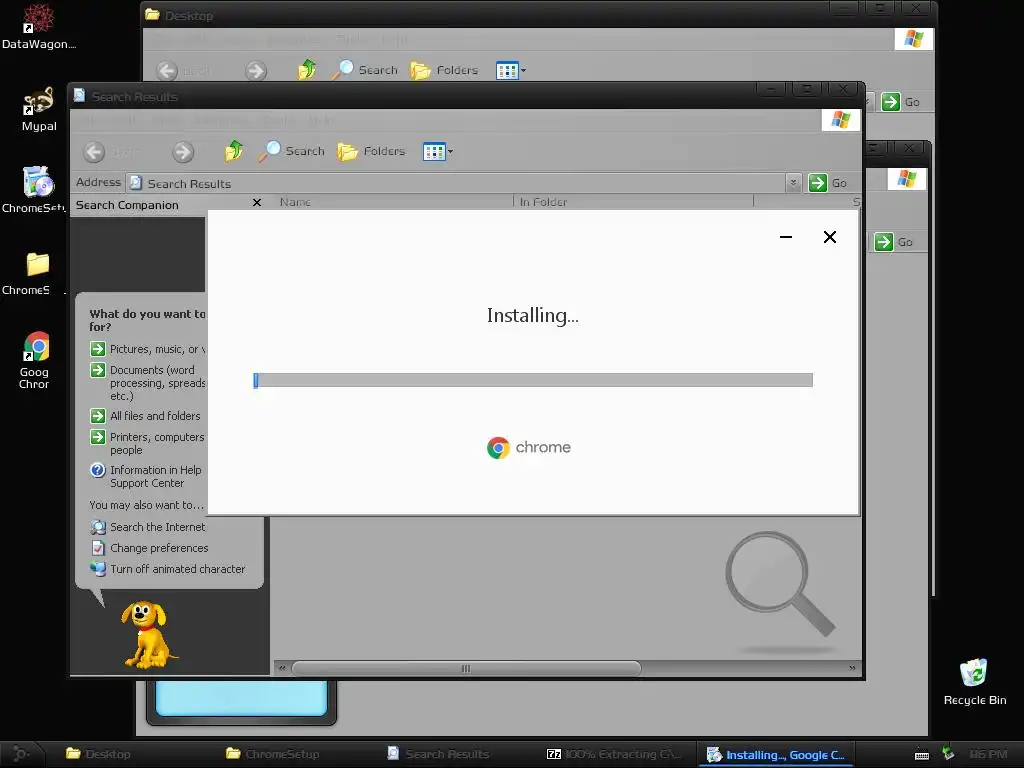The image size is (1024, 768).
Task: Click the animated search dog character
Action: click(148, 635)
